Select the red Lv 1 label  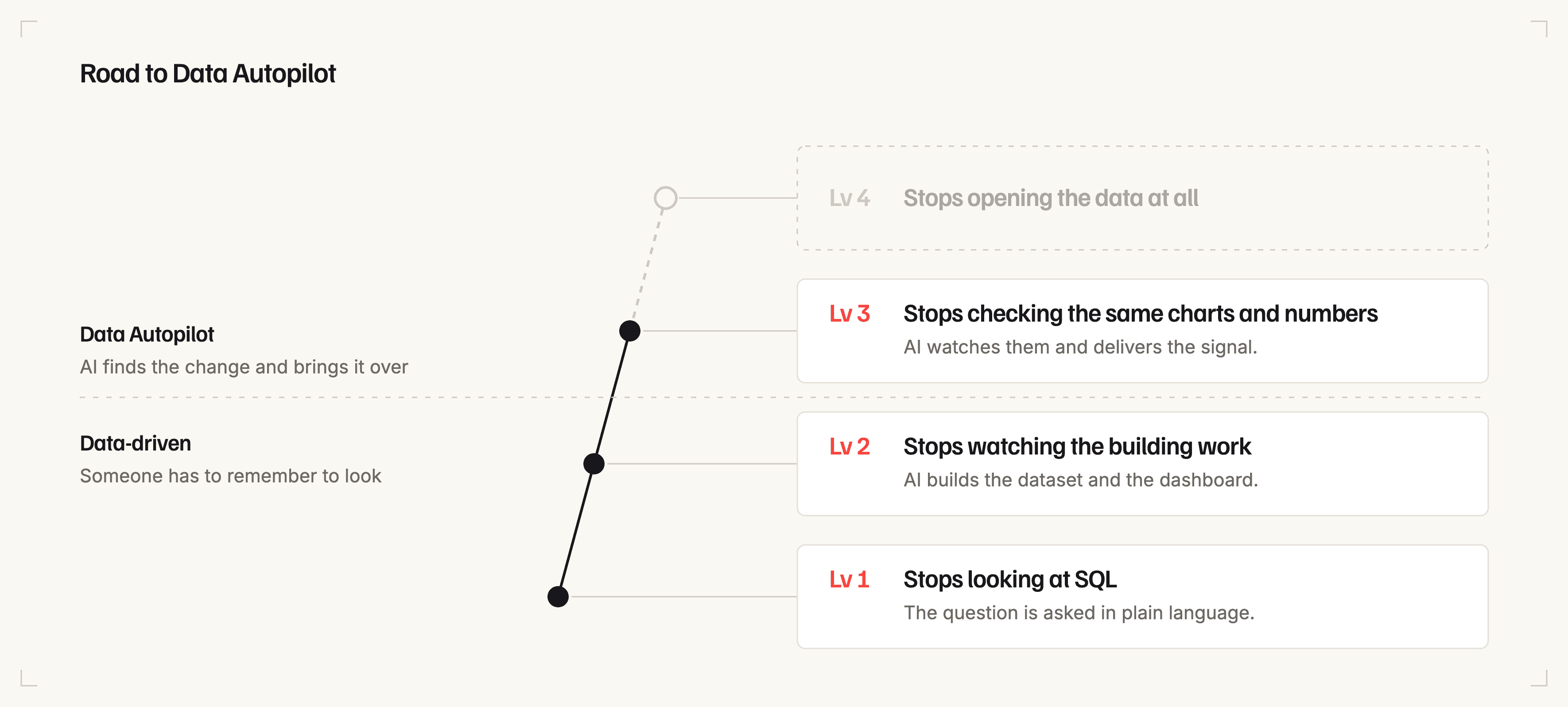849,579
